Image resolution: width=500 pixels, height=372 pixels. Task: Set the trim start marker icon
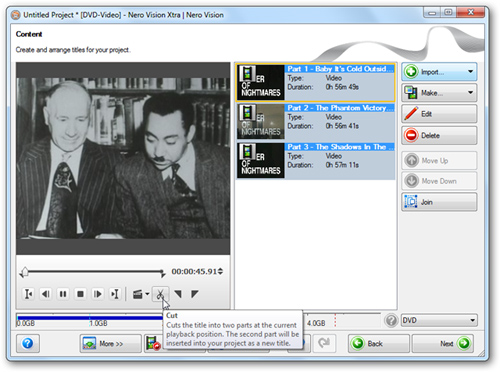pos(178,294)
